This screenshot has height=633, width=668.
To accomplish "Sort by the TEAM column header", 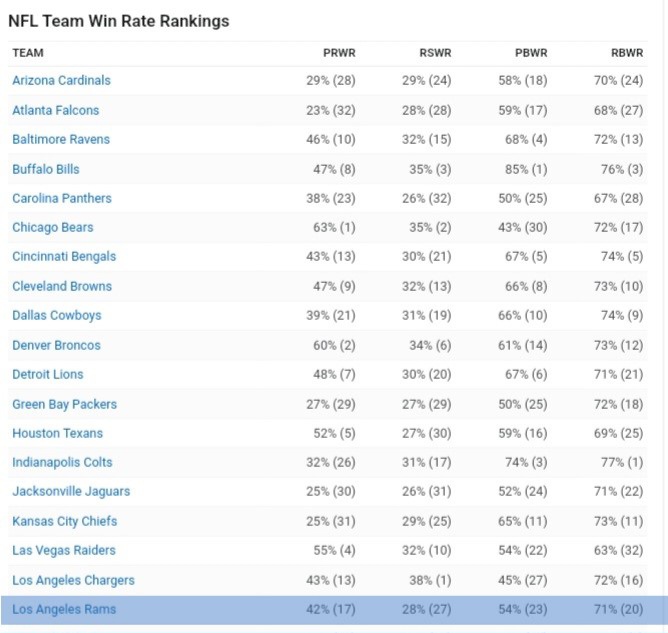I will coord(28,53).
